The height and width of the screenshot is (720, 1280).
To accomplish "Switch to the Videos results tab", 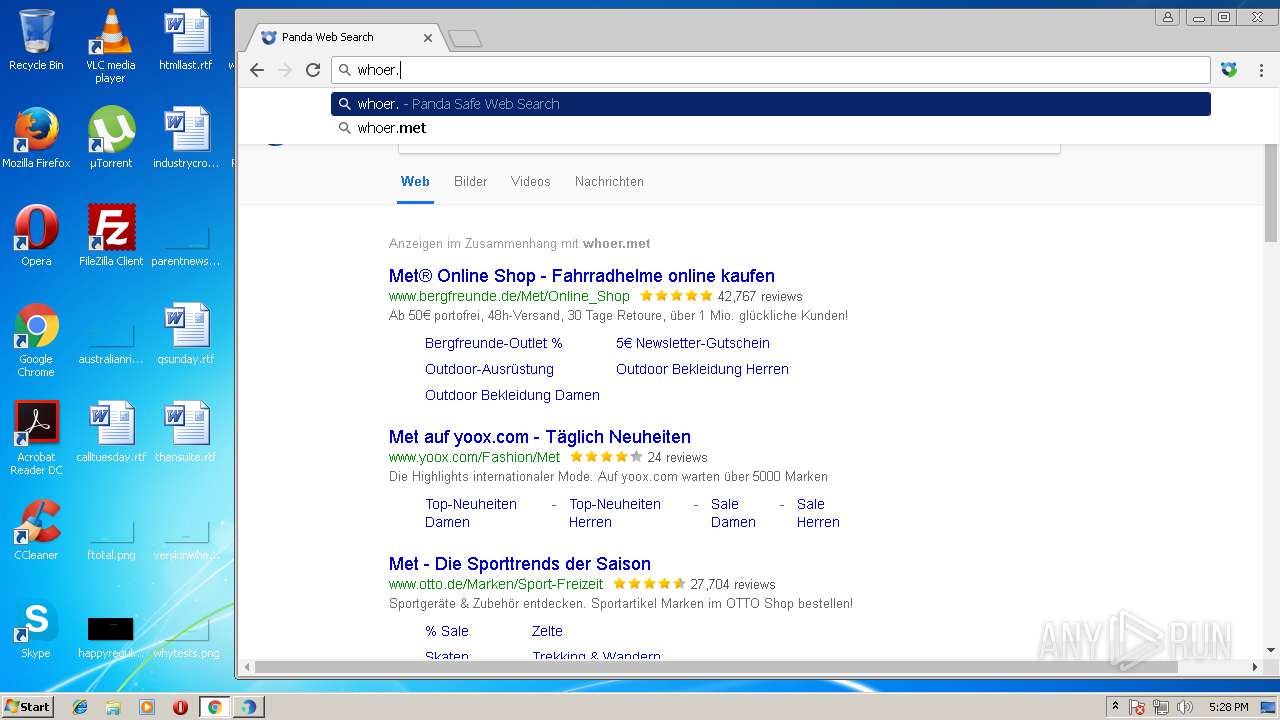I will [x=531, y=182].
